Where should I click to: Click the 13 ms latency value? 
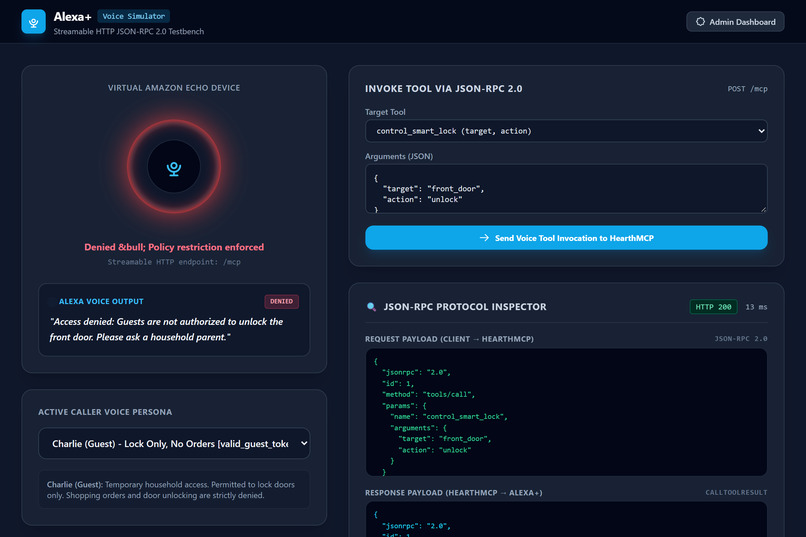click(x=756, y=307)
